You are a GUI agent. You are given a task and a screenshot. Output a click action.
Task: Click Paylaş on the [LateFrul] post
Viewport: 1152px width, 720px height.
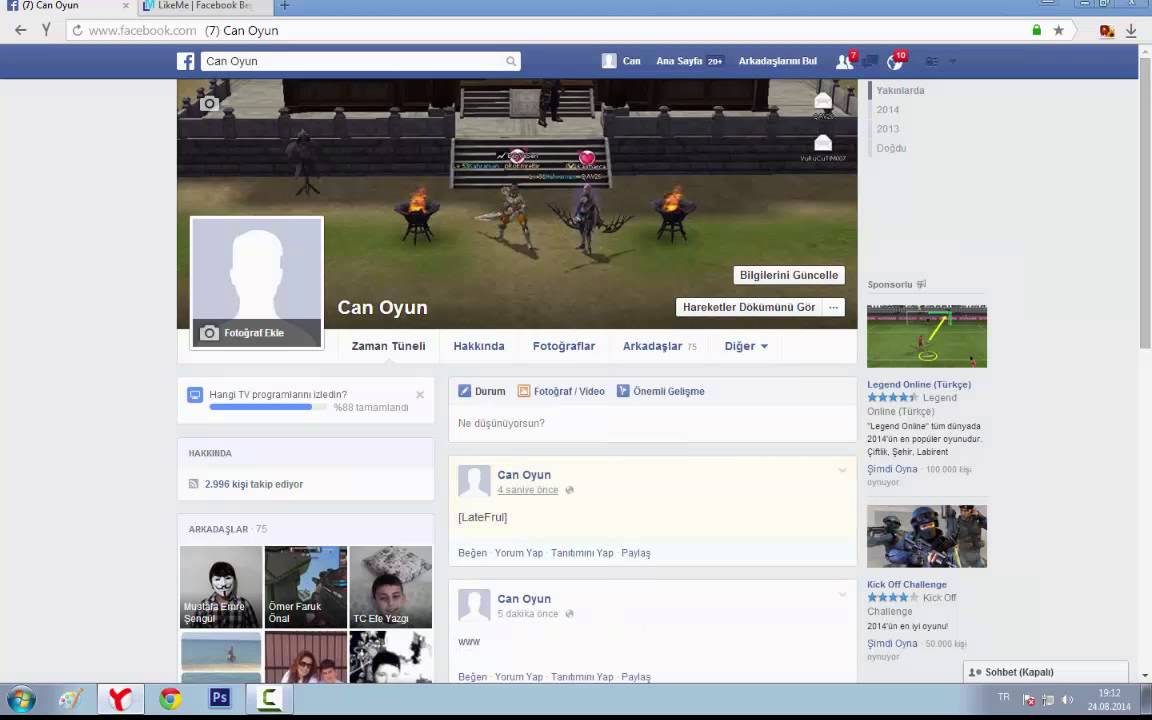click(x=636, y=553)
